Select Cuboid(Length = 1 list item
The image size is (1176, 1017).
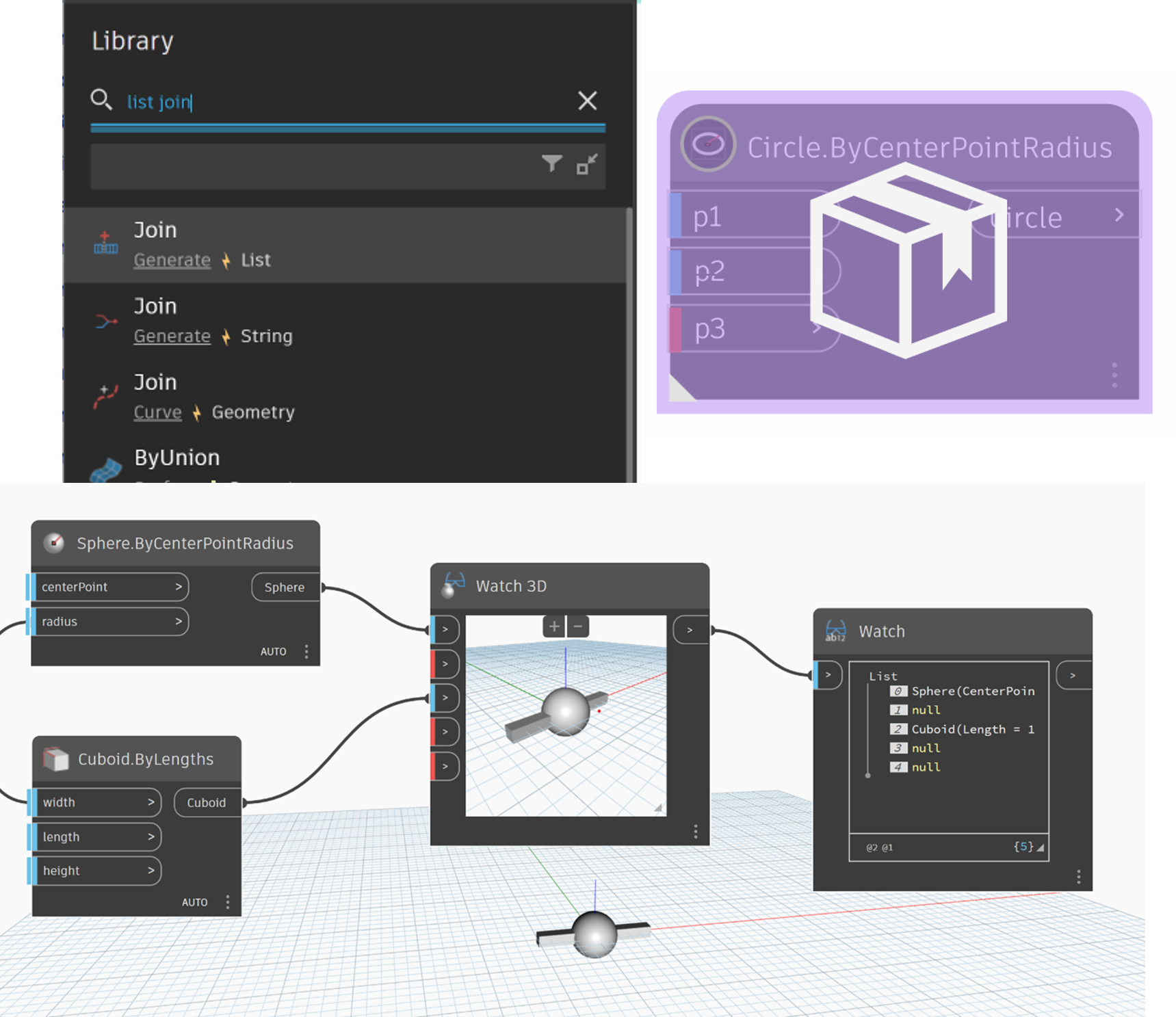pyautogui.click(x=963, y=729)
